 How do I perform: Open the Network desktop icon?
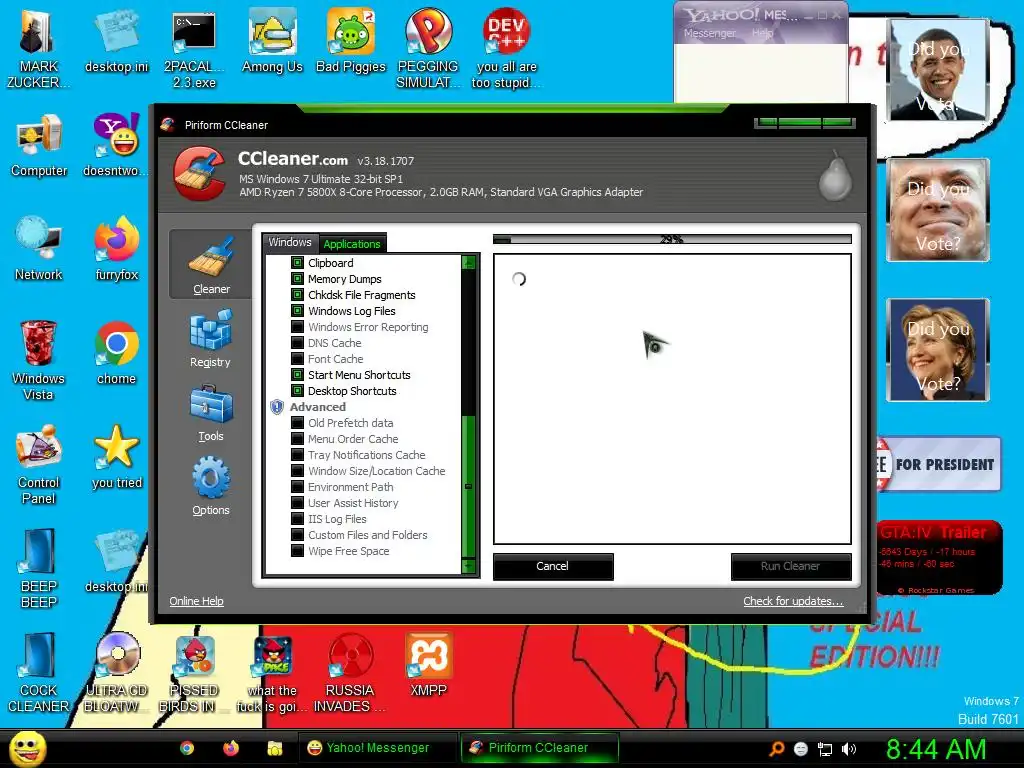pos(39,249)
